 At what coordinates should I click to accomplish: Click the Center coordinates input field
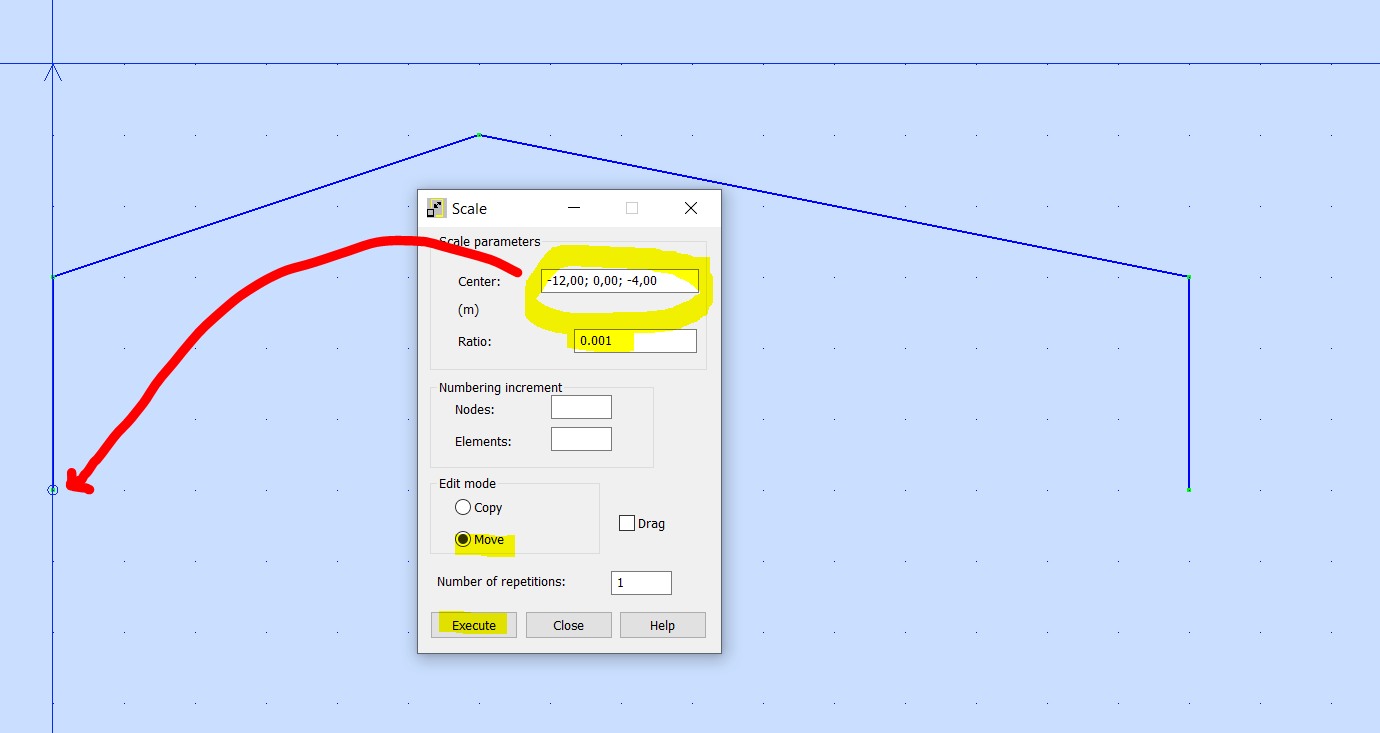point(618,280)
